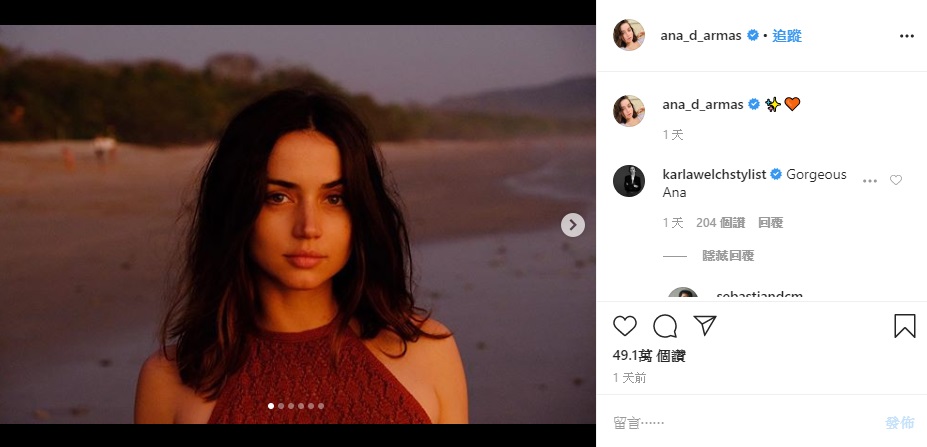927x447 pixels.
Task: View the 204 likes on comment
Action: (720, 223)
